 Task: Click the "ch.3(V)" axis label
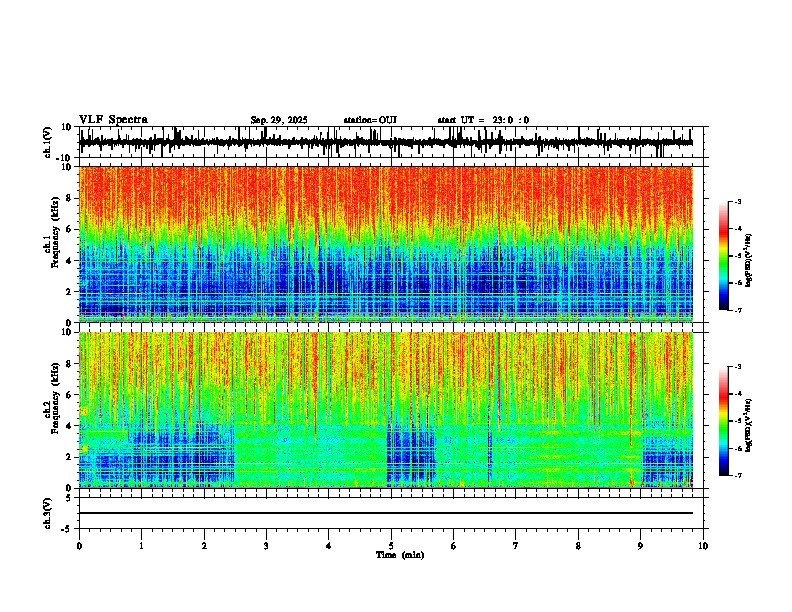[48, 513]
